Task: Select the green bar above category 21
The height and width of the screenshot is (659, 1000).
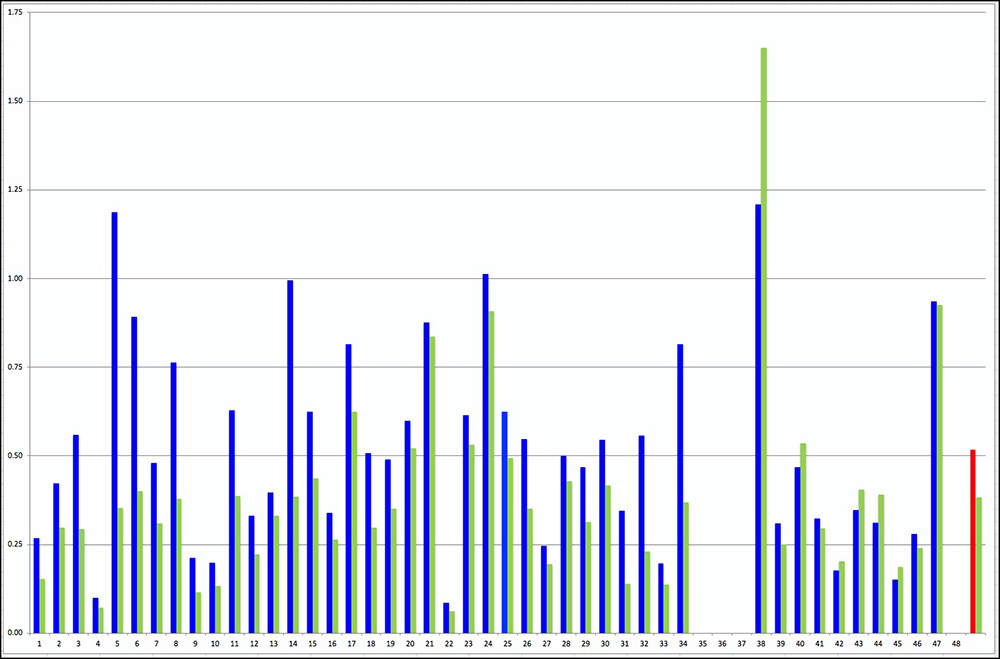Action: (432, 485)
